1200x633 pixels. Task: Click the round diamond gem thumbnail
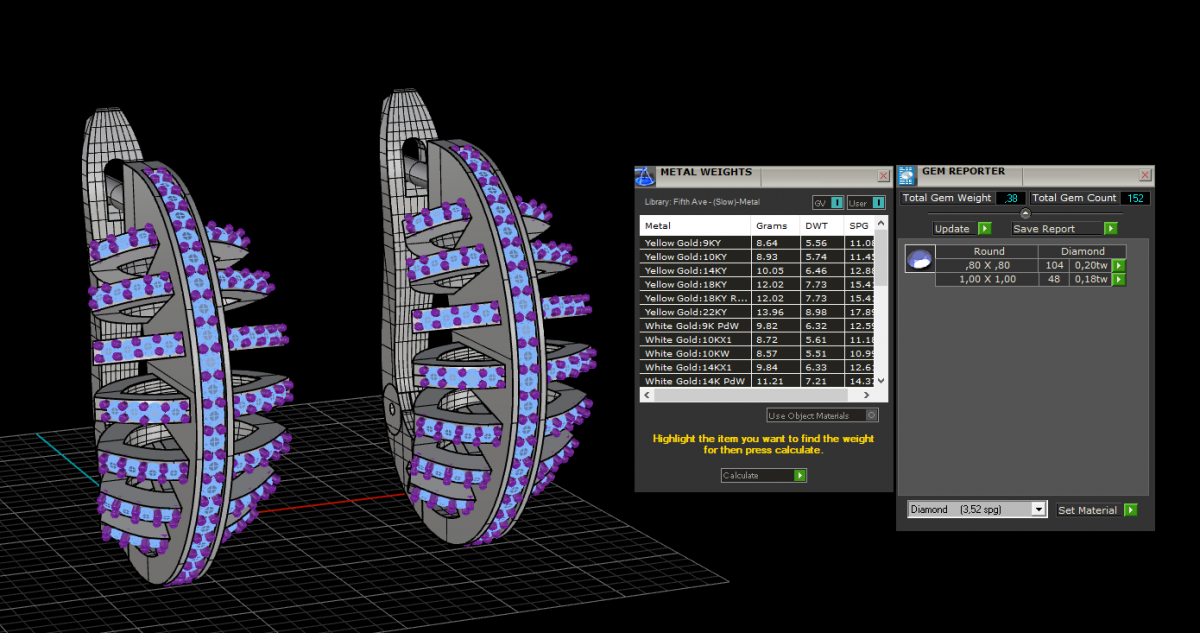click(x=919, y=260)
